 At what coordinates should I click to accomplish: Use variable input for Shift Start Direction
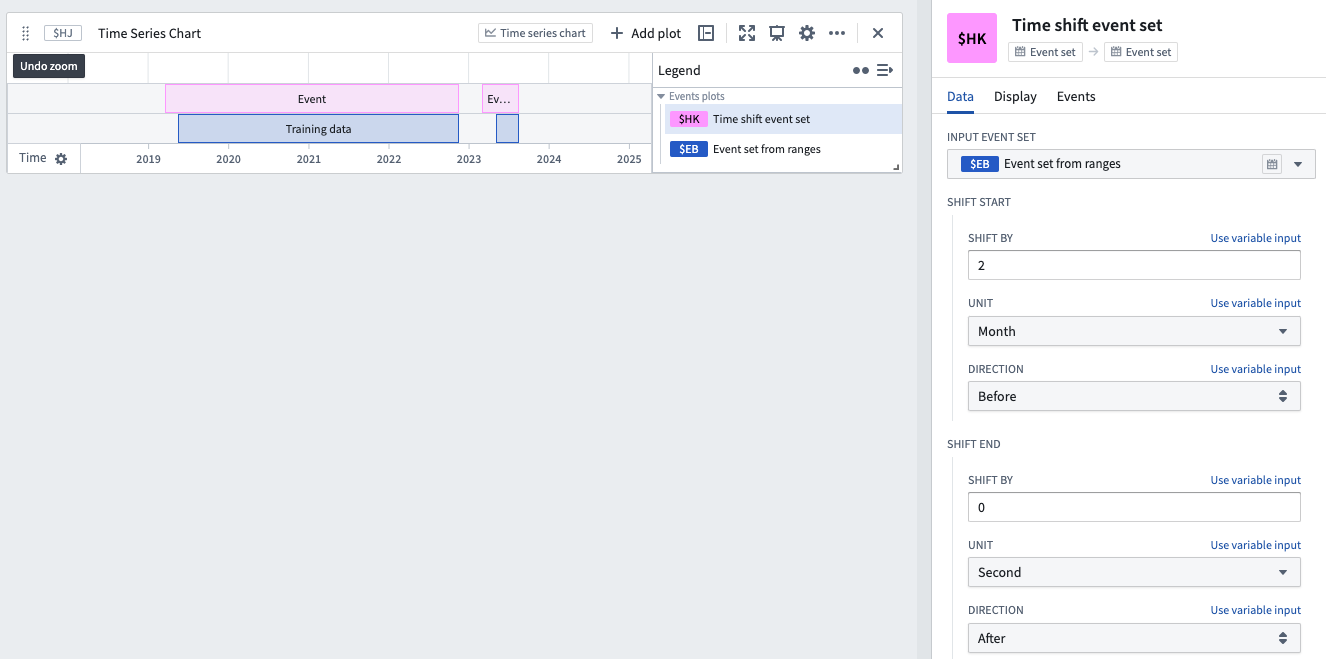pos(1256,369)
